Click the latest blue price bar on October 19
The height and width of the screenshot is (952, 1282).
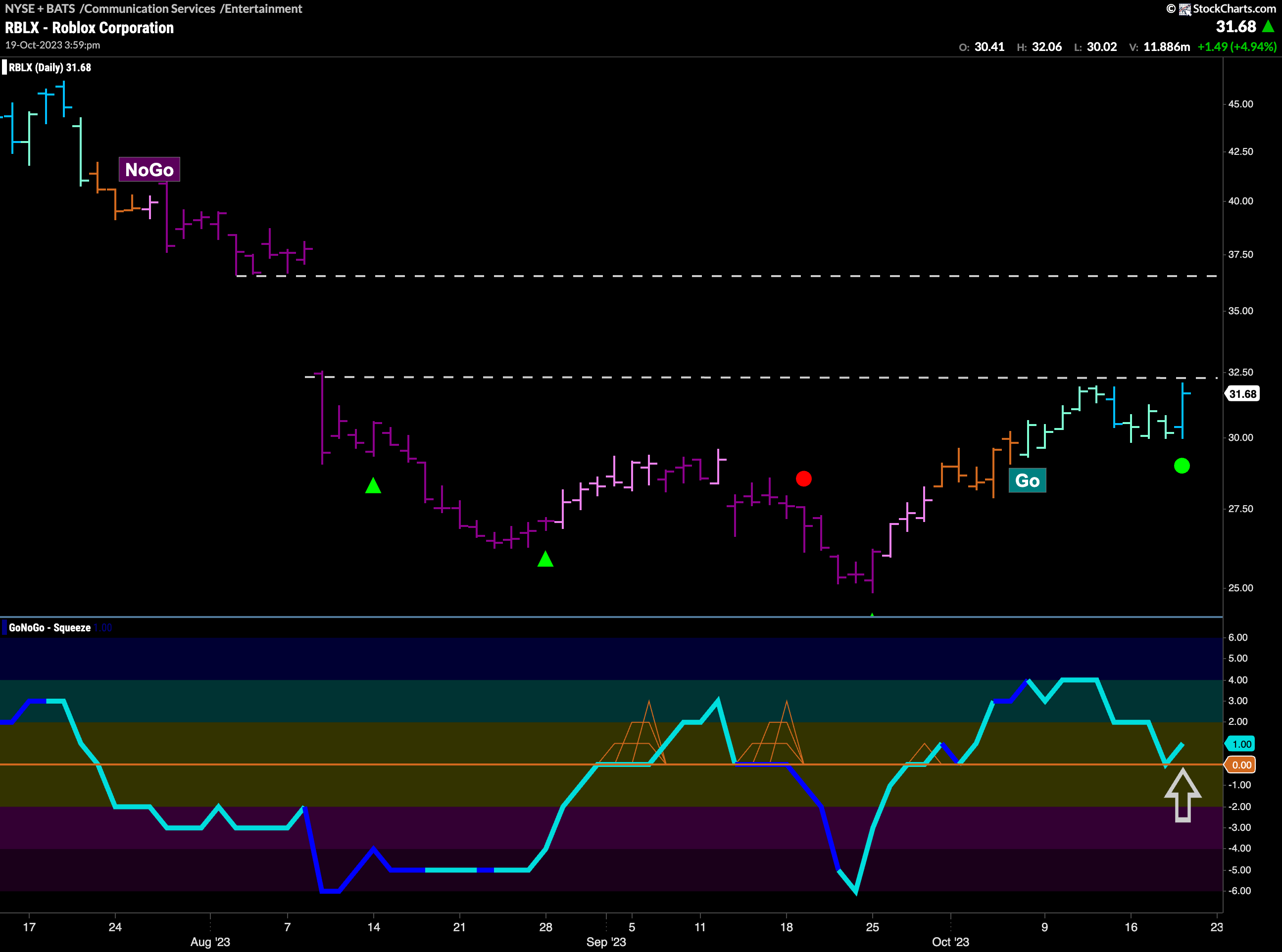1183,410
